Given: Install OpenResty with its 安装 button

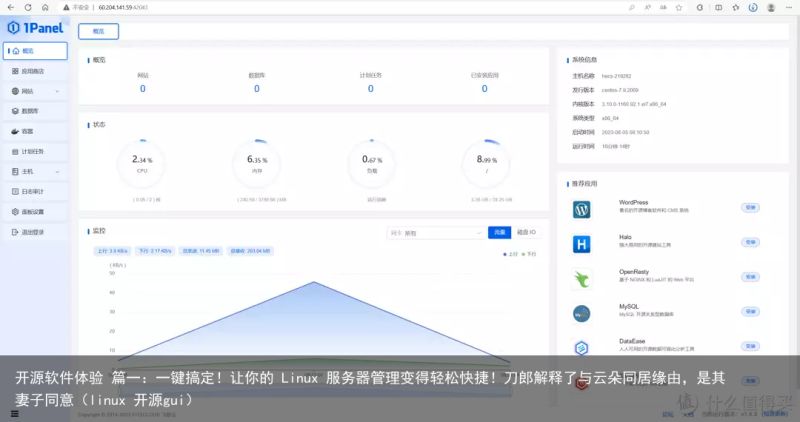Looking at the screenshot, I should coord(751,277).
